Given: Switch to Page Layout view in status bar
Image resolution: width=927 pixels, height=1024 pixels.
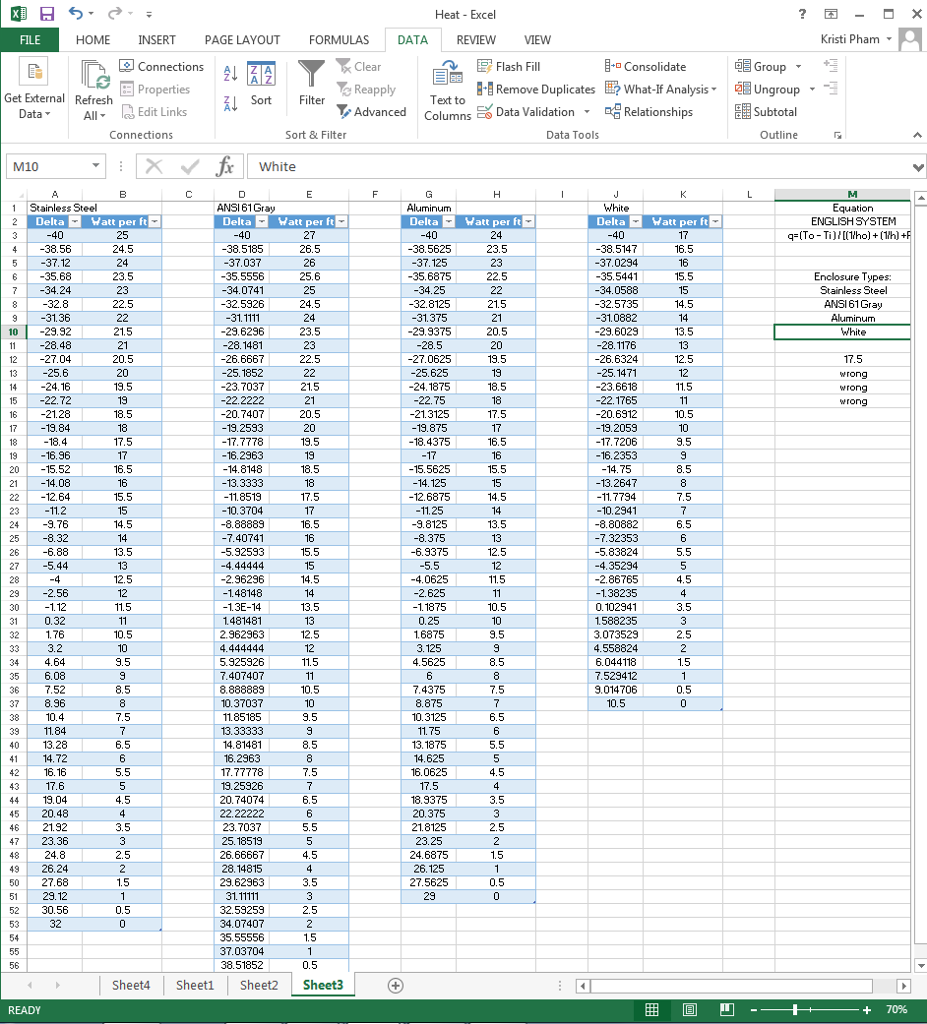Looking at the screenshot, I should 689,1009.
